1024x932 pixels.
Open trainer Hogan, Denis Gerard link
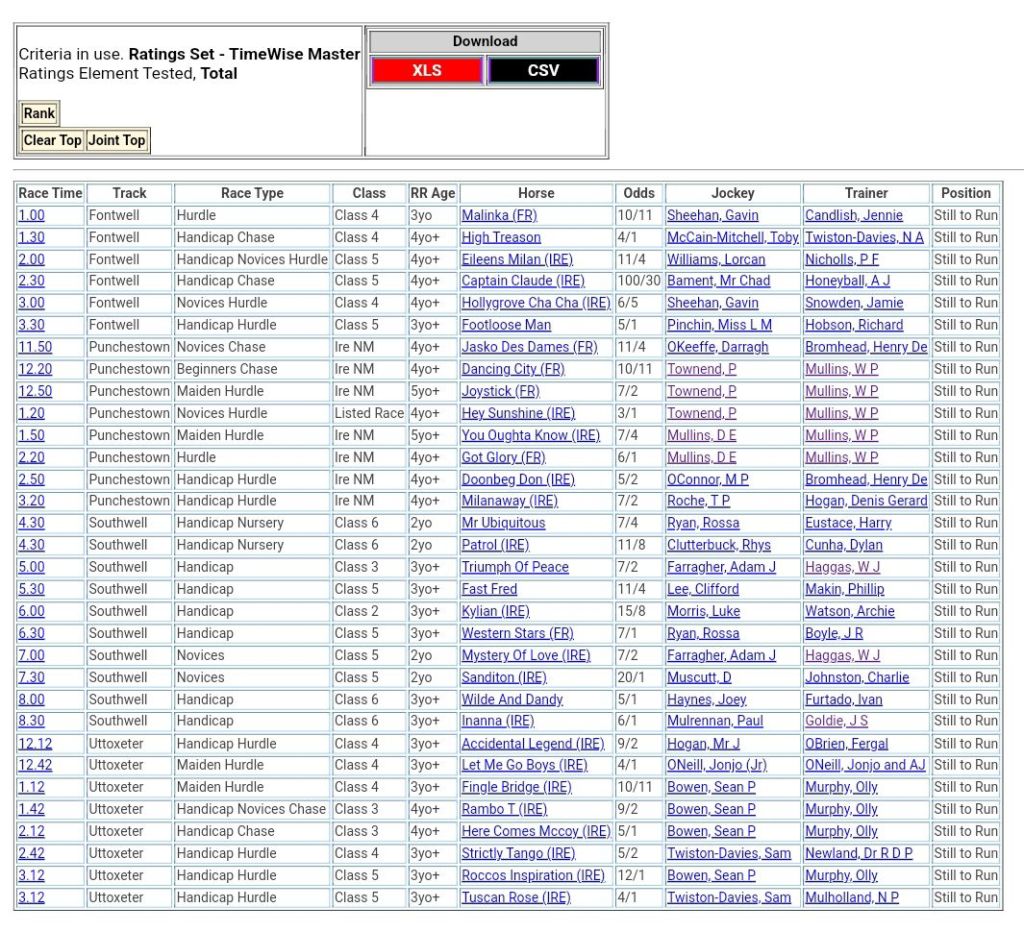(x=866, y=501)
